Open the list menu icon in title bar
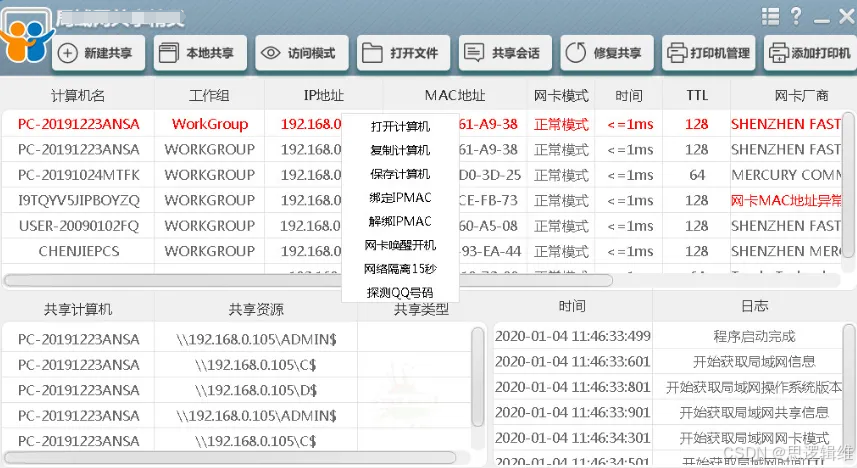The image size is (857, 468). pos(770,17)
